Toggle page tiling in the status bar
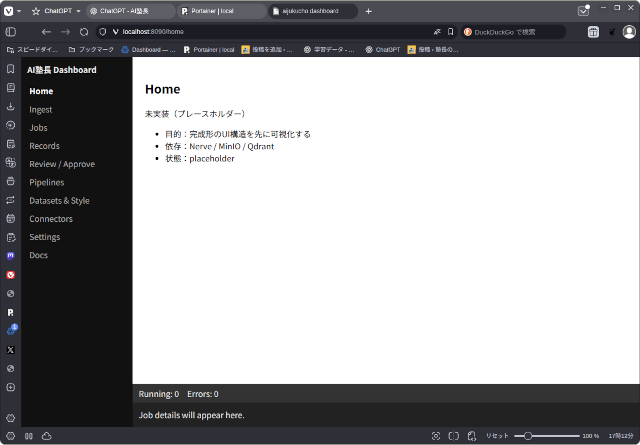The width and height of the screenshot is (640, 445). click(x=453, y=436)
